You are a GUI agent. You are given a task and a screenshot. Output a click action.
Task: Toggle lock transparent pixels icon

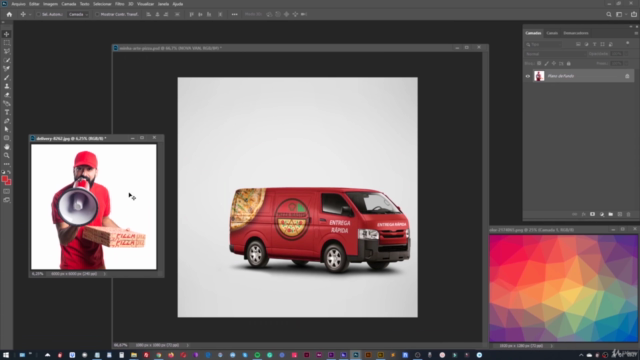(x=539, y=63)
